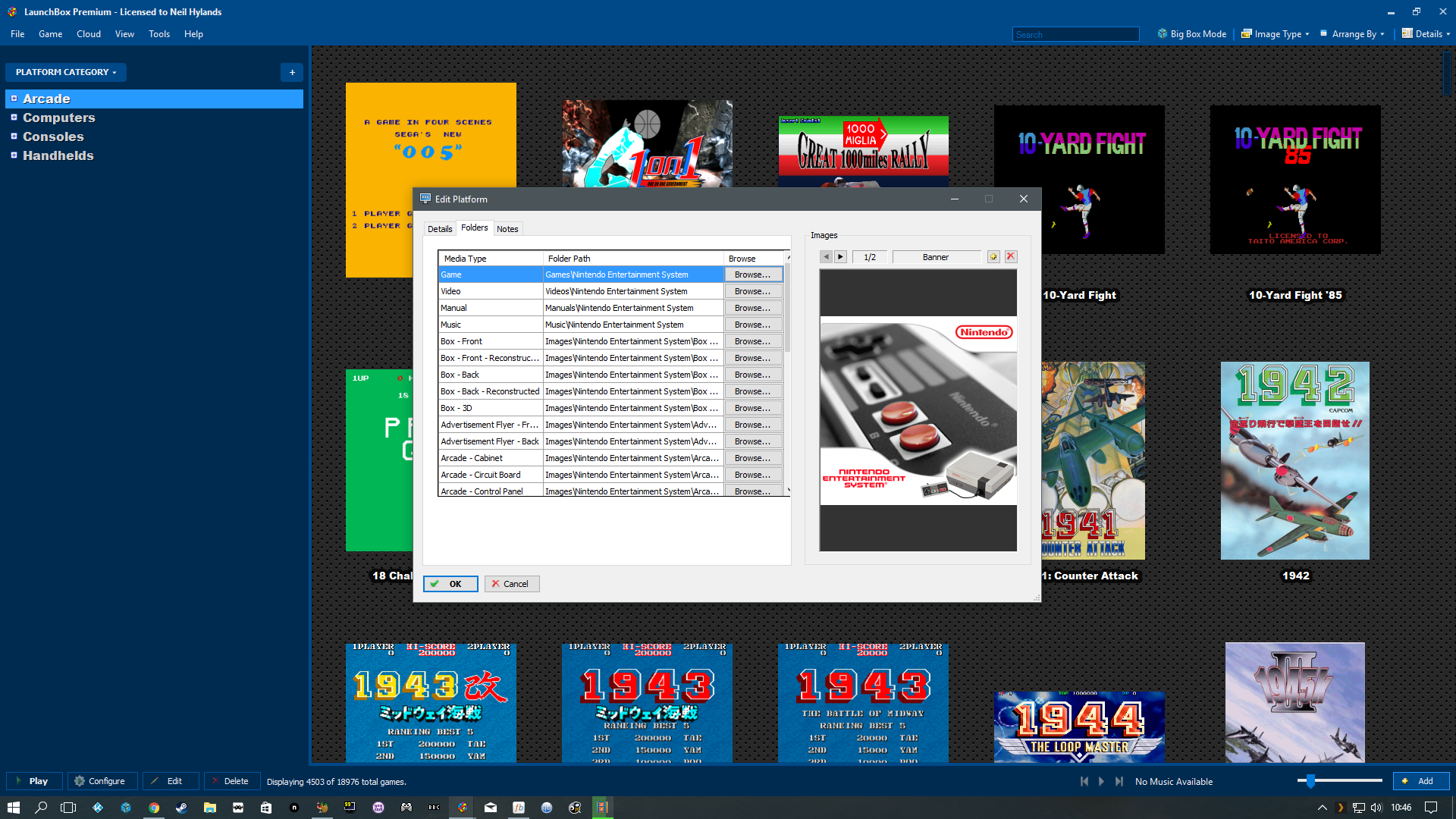Browse for the Game folder path
1456x819 pixels.
[753, 275]
